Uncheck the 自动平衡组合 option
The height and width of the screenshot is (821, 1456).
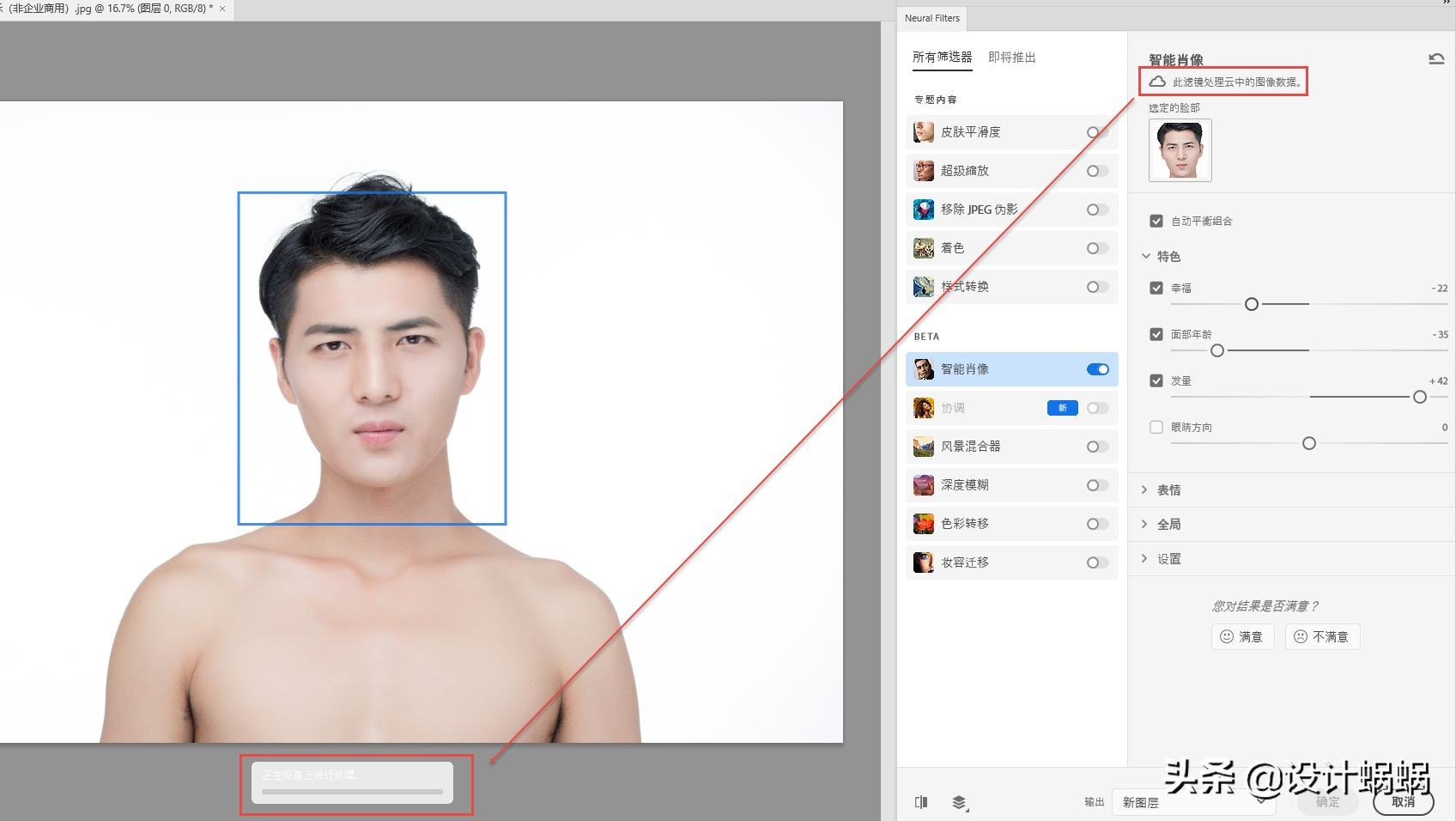(x=1156, y=220)
